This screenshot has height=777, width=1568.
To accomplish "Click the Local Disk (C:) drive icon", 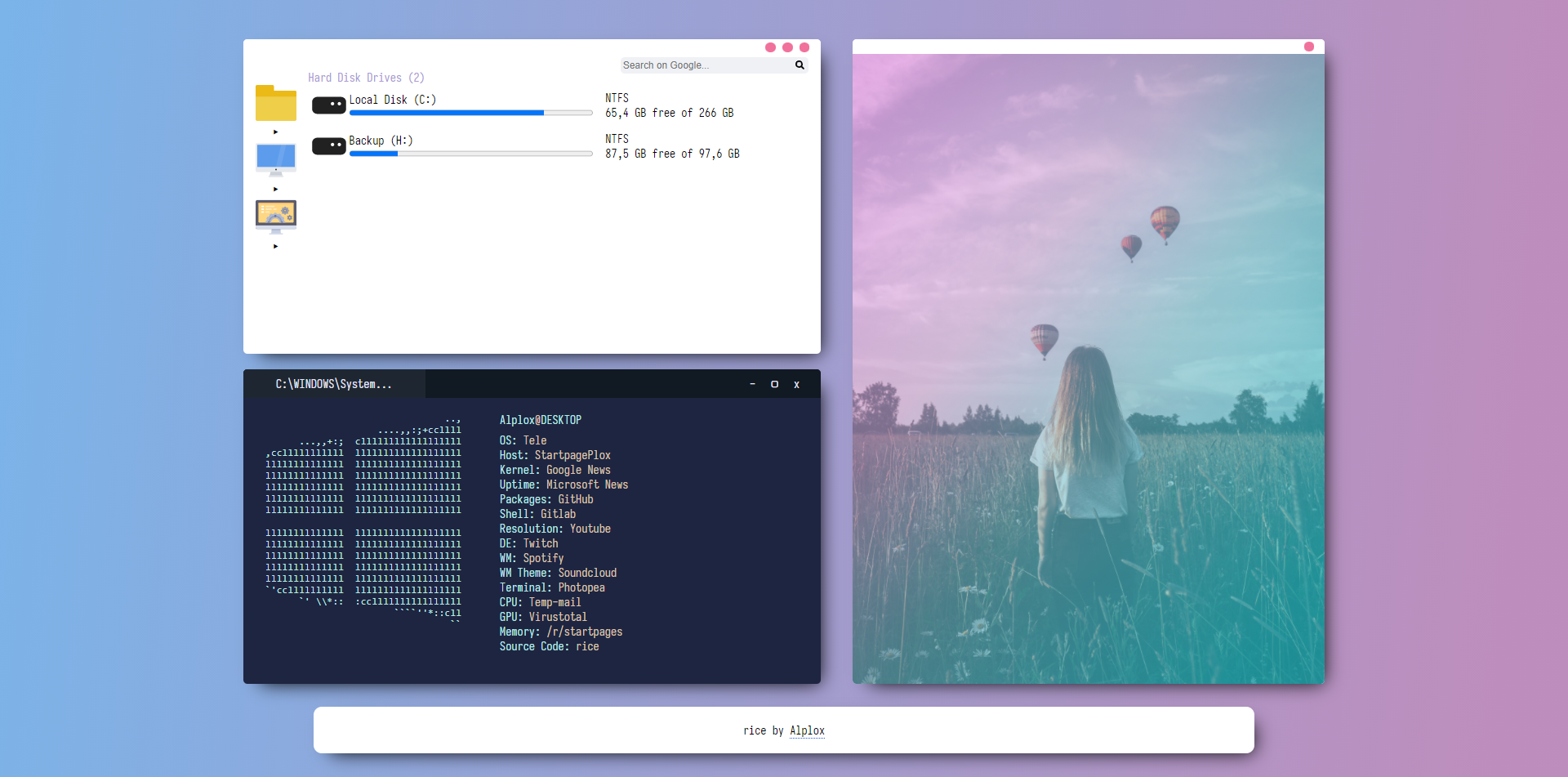I will (x=329, y=105).
